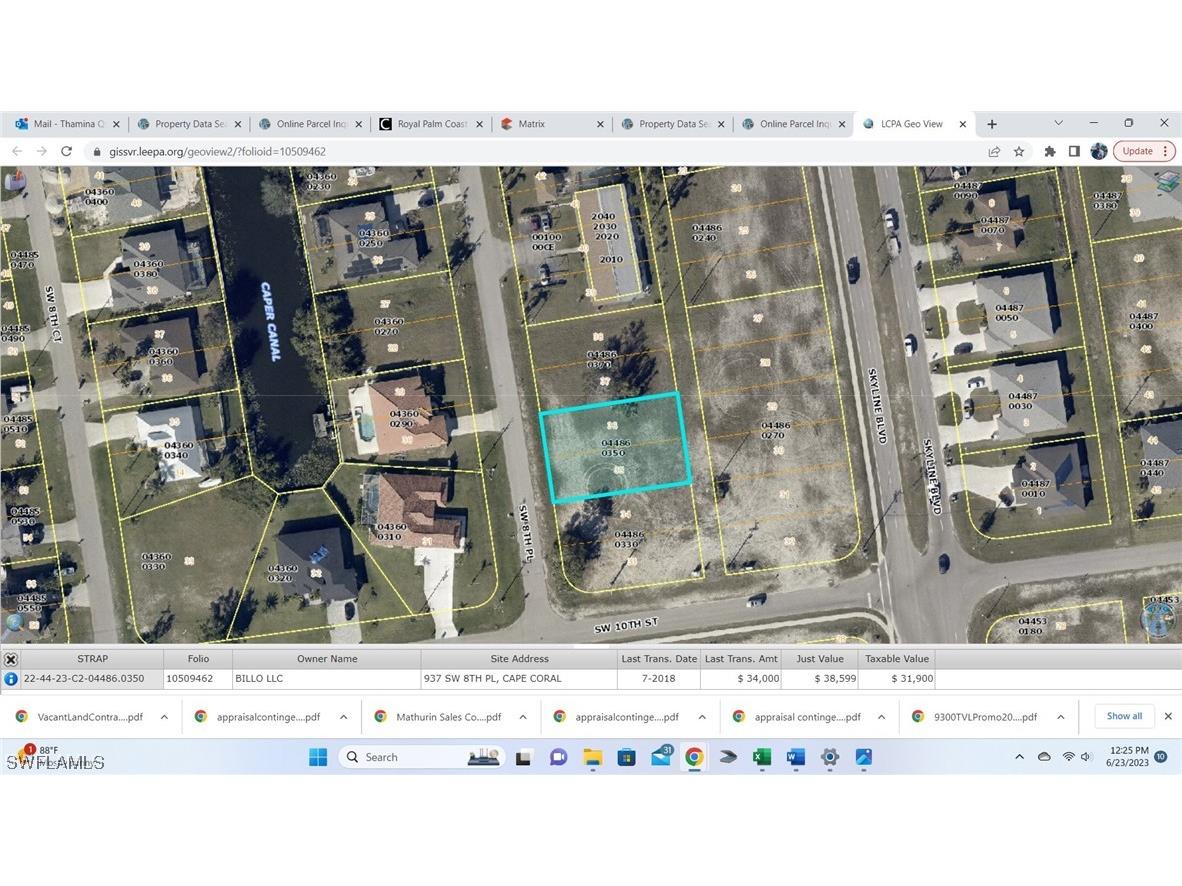Screen dimensions: 1182x886
Task: Bookmark this page with the star icon
Action: (x=1019, y=151)
